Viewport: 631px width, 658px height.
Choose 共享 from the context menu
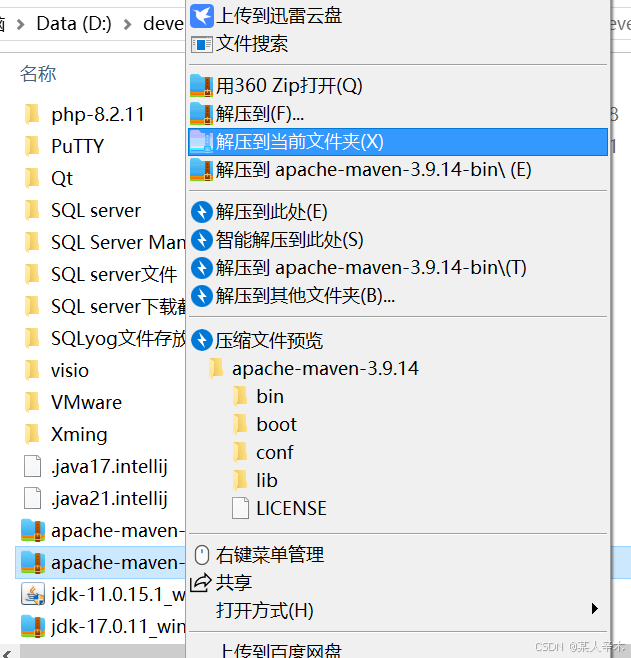coord(398,582)
